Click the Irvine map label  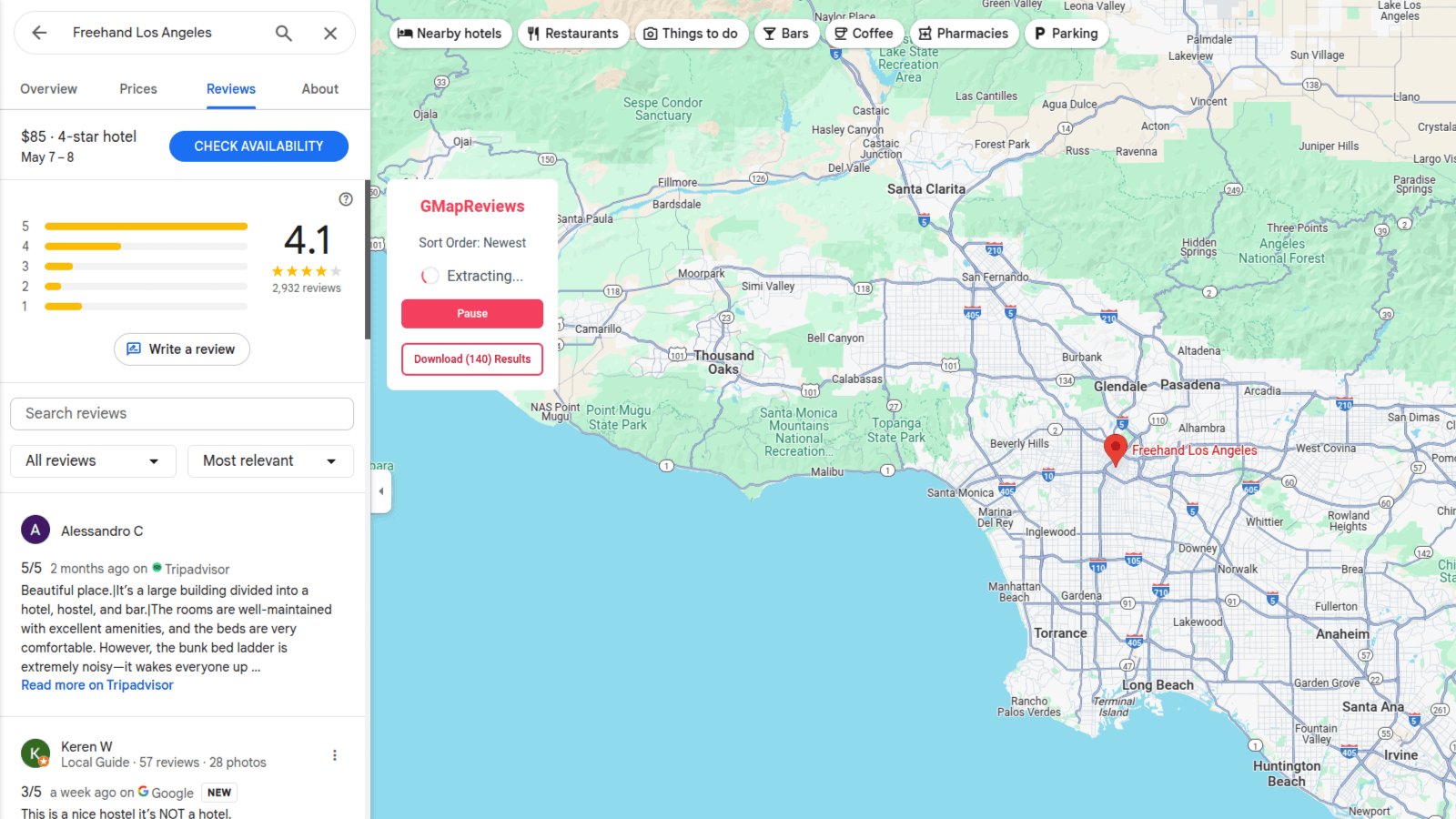(x=1401, y=755)
